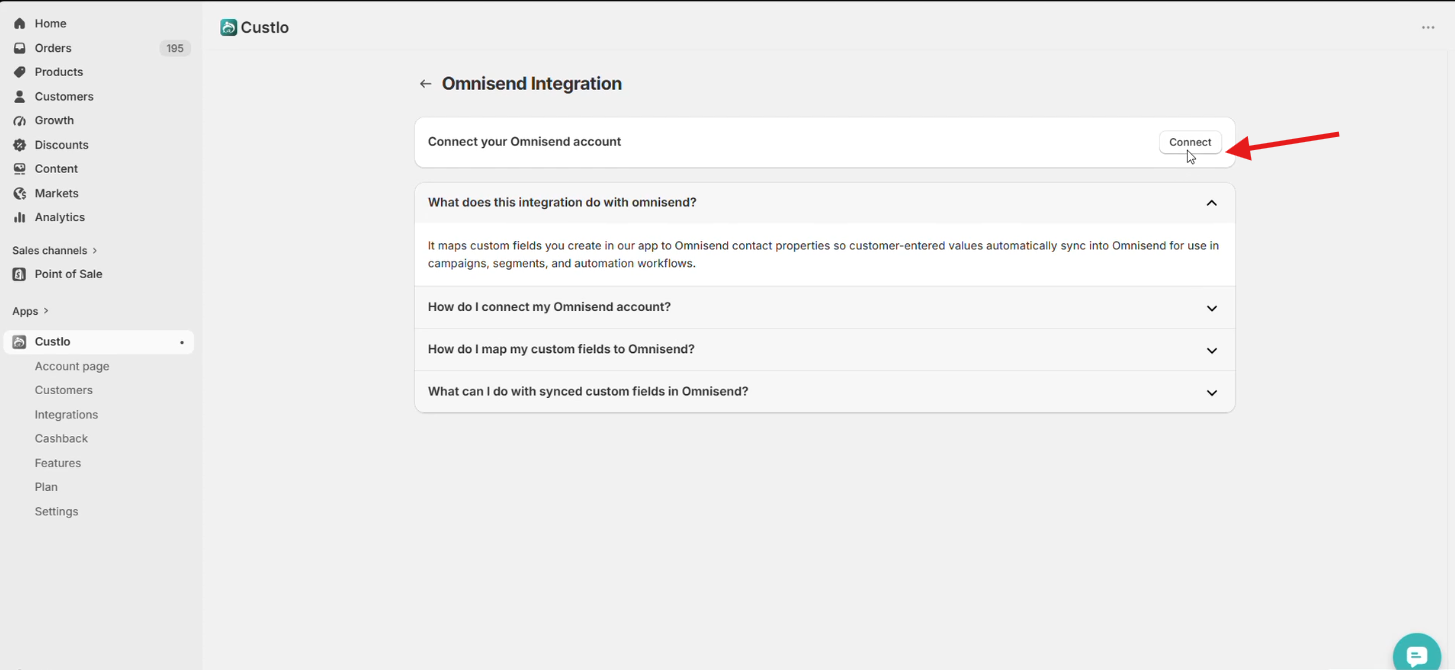The height and width of the screenshot is (670, 1455).
Task: Click 'What can I do with synced custom fields' heading
Action: [x=588, y=391]
